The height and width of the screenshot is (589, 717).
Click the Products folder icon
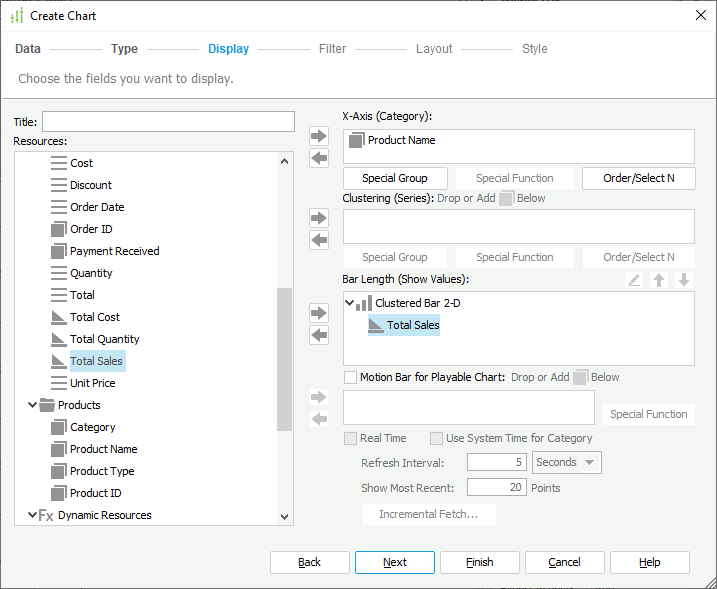pyautogui.click(x=47, y=405)
